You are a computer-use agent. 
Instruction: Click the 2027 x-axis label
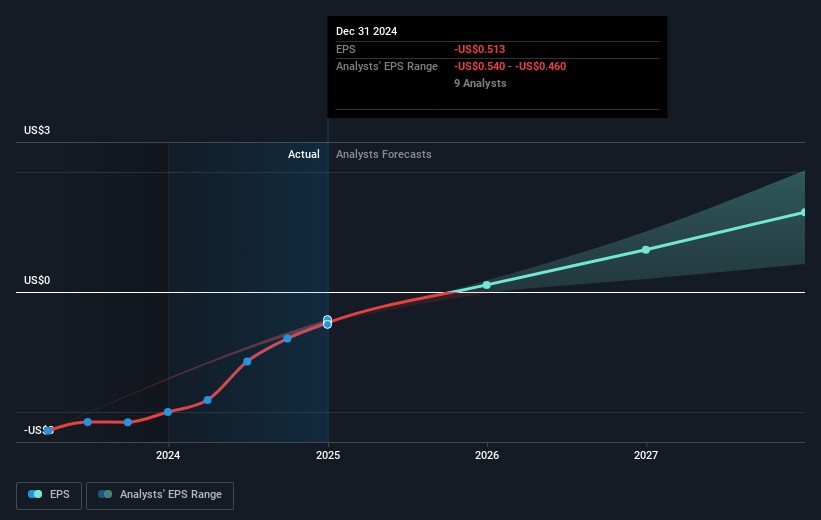[x=646, y=455]
